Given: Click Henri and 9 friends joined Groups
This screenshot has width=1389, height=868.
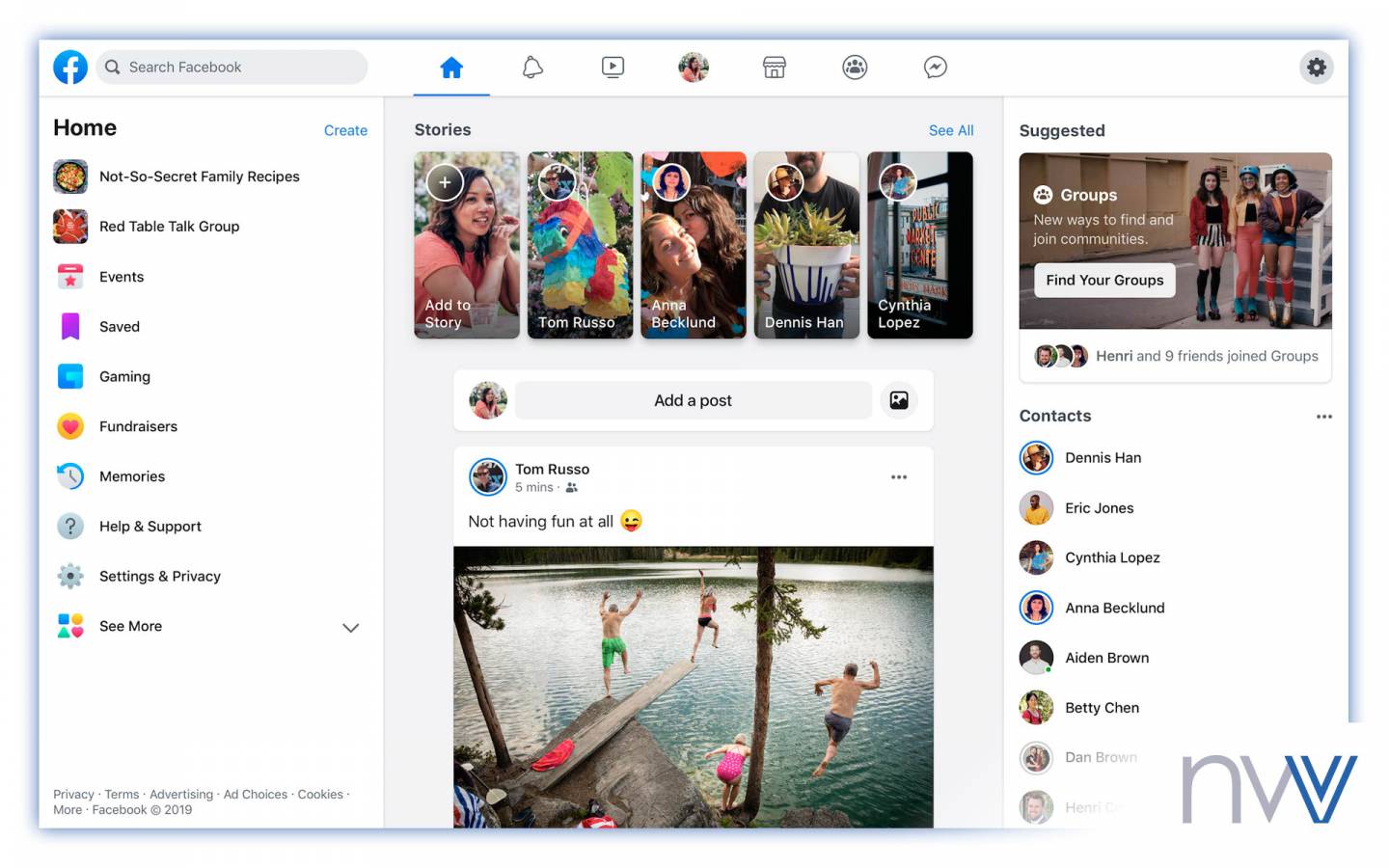Looking at the screenshot, I should pyautogui.click(x=1176, y=356).
